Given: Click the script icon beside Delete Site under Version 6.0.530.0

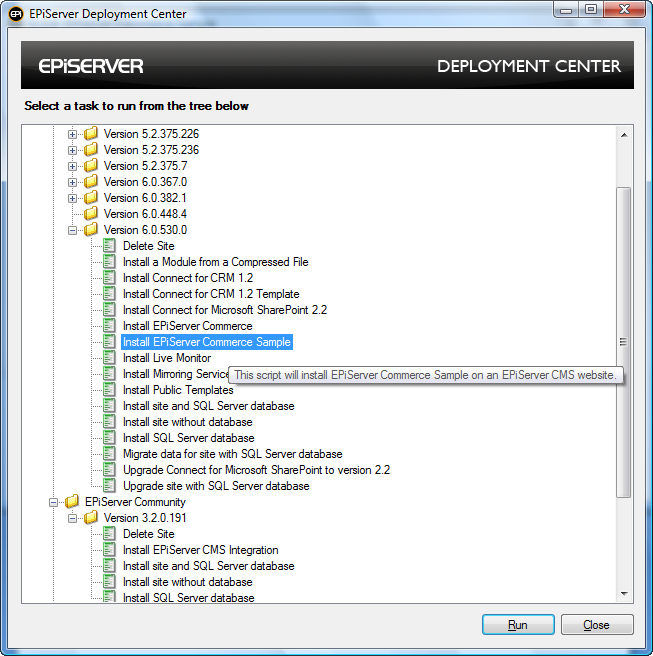Looking at the screenshot, I should (x=110, y=246).
